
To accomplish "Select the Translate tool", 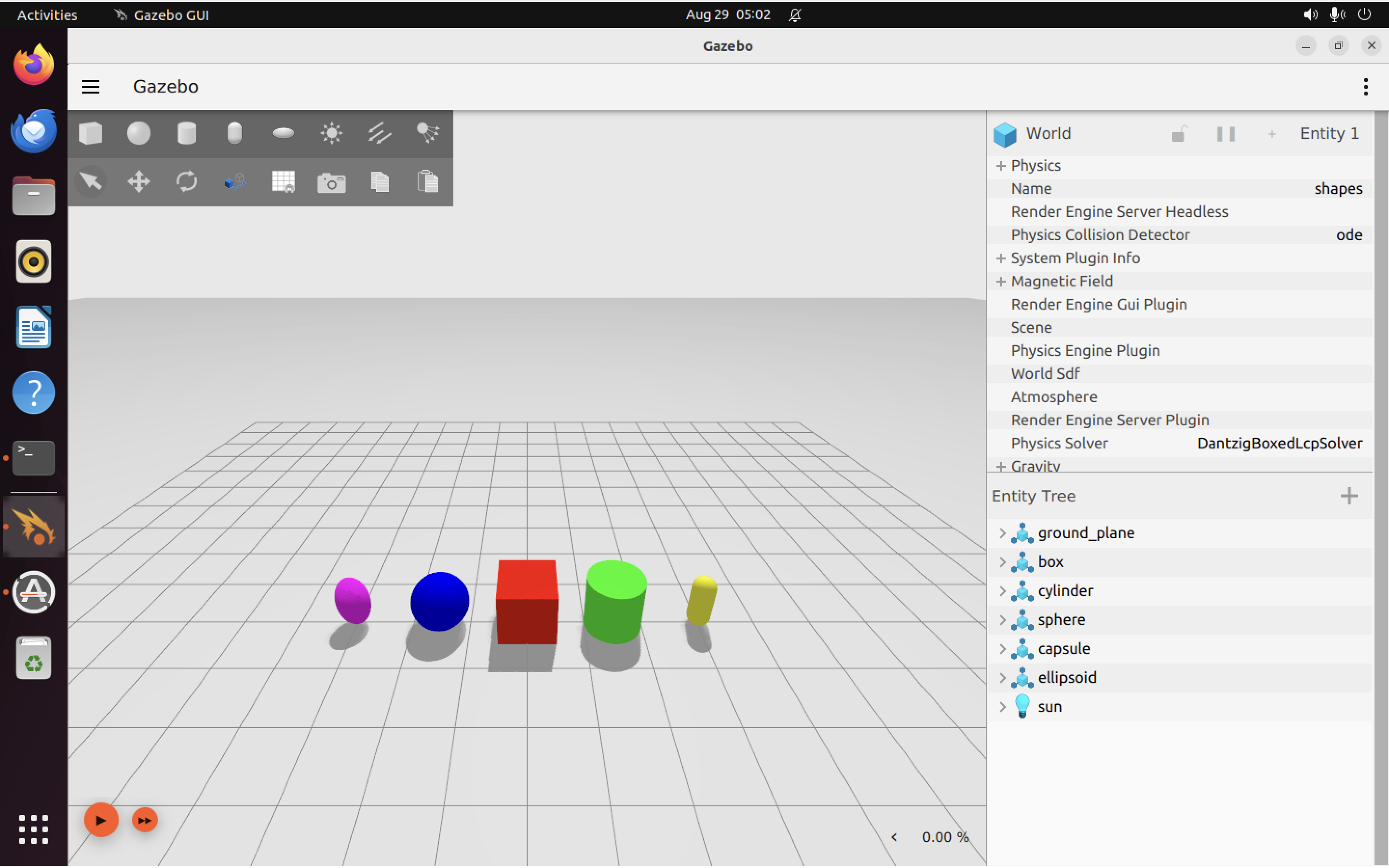I will (138, 181).
